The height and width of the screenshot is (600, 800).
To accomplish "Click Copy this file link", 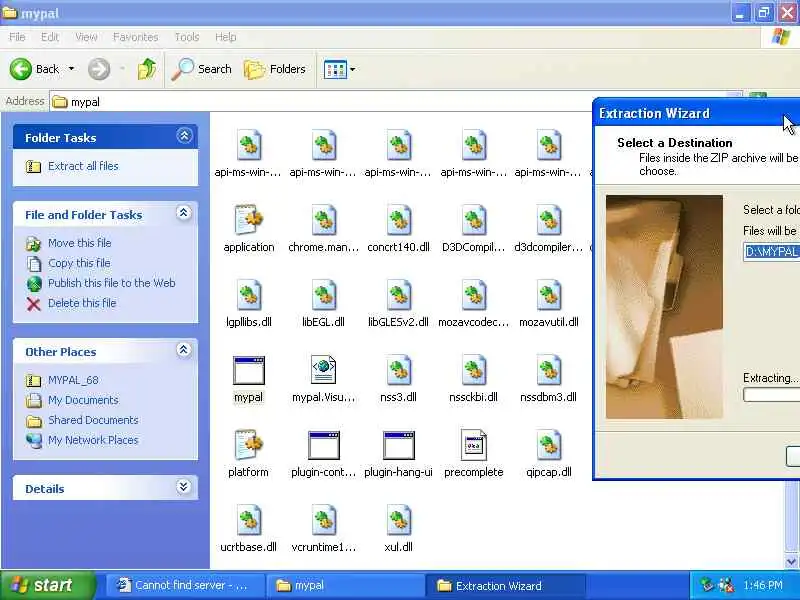I will pos(79,263).
